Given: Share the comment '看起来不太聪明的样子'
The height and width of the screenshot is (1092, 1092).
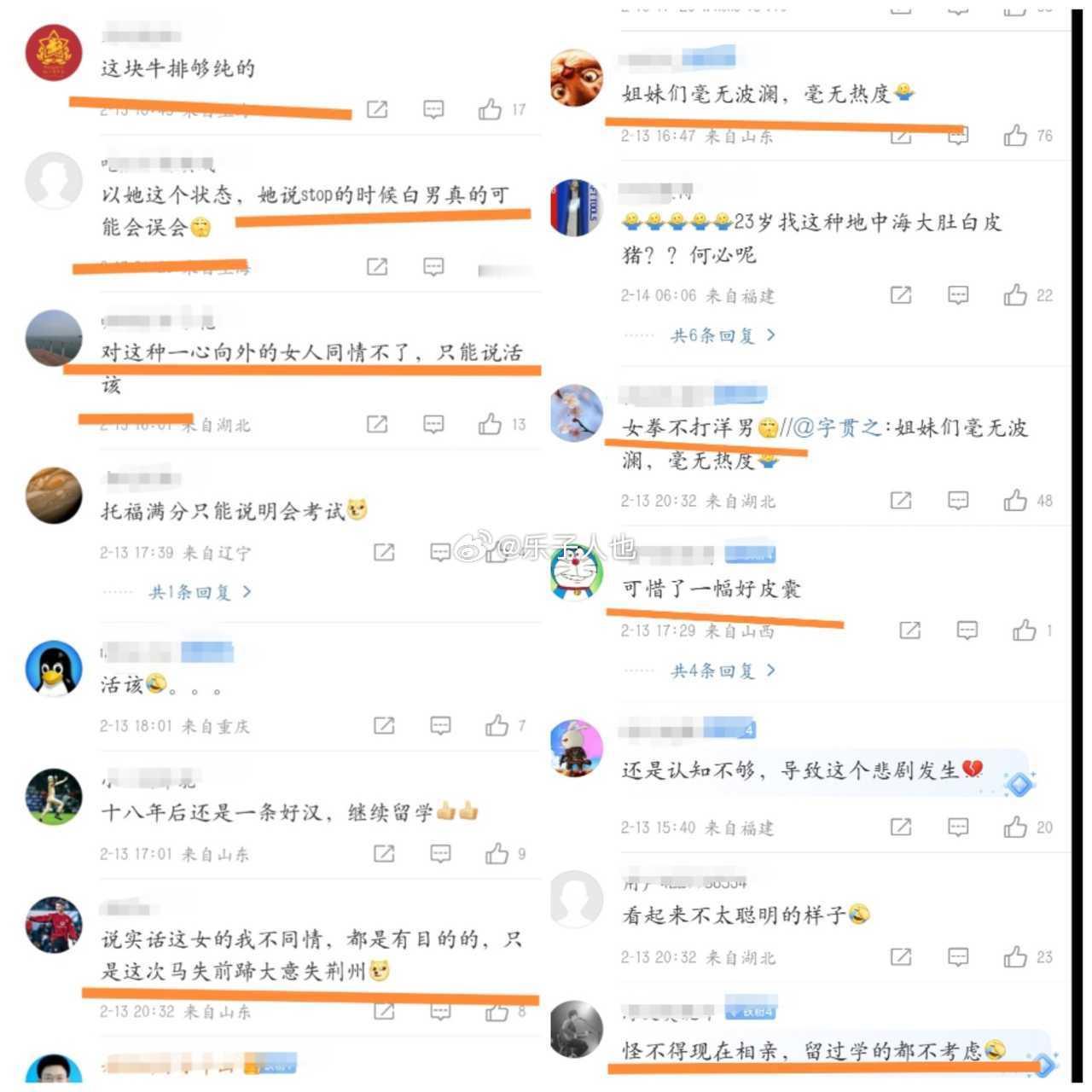Looking at the screenshot, I should (x=901, y=956).
